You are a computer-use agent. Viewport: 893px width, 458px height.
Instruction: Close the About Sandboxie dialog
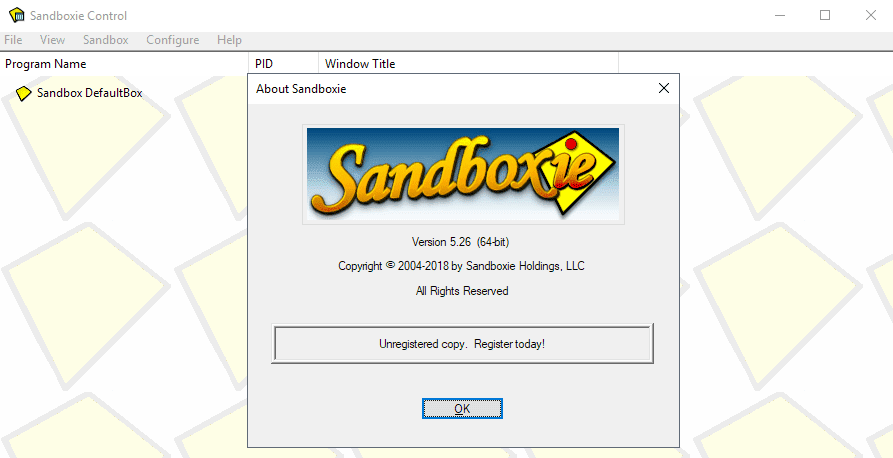coord(663,89)
